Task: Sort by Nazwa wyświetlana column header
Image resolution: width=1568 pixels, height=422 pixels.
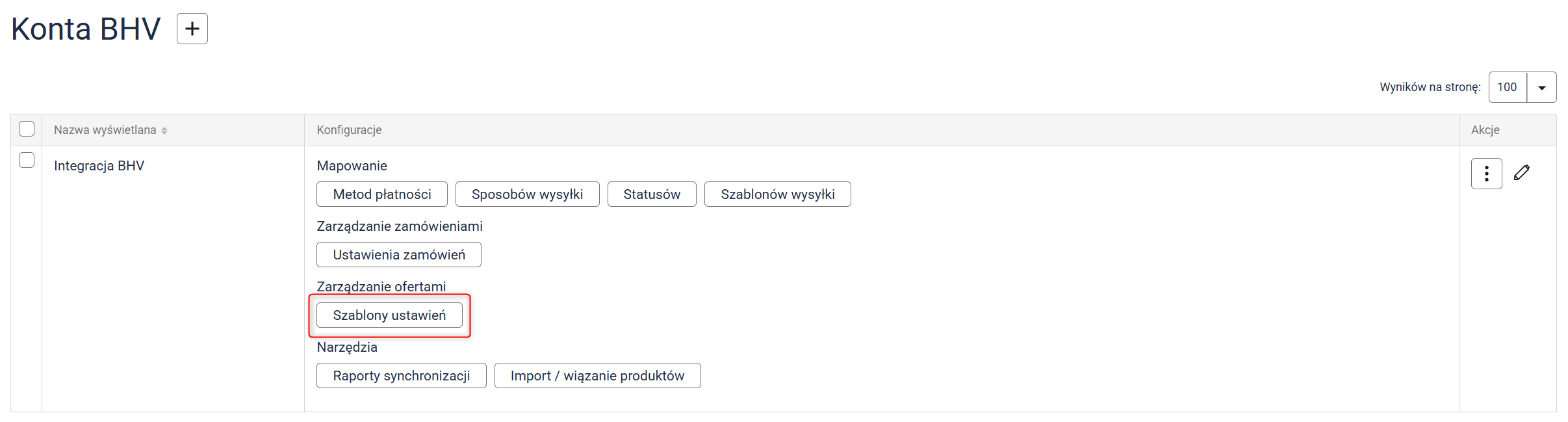Action: pyautogui.click(x=105, y=130)
